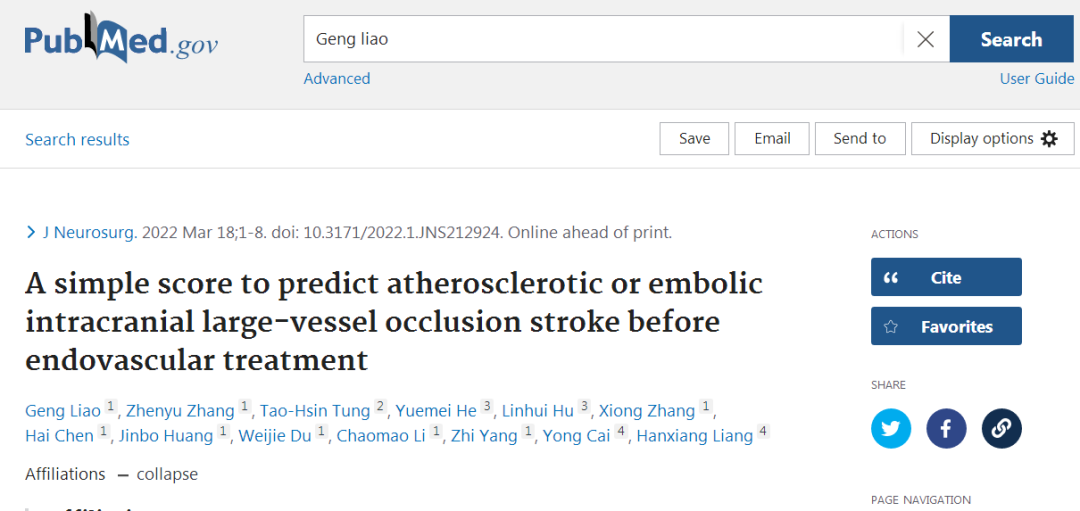Image resolution: width=1080 pixels, height=511 pixels.
Task: Cite this article
Action: (x=946, y=278)
